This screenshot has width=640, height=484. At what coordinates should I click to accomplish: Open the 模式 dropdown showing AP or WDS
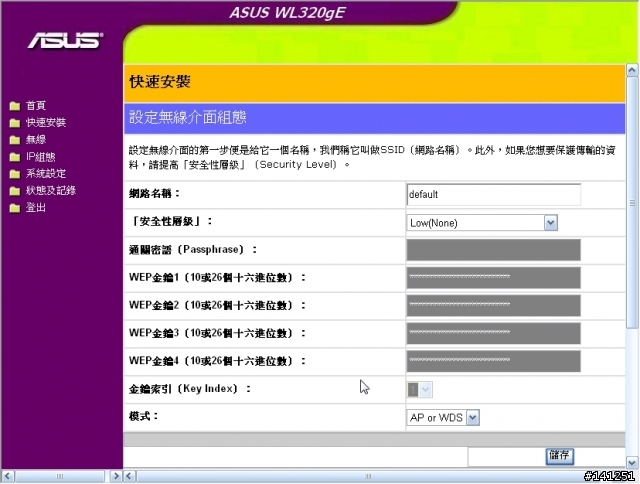443,418
